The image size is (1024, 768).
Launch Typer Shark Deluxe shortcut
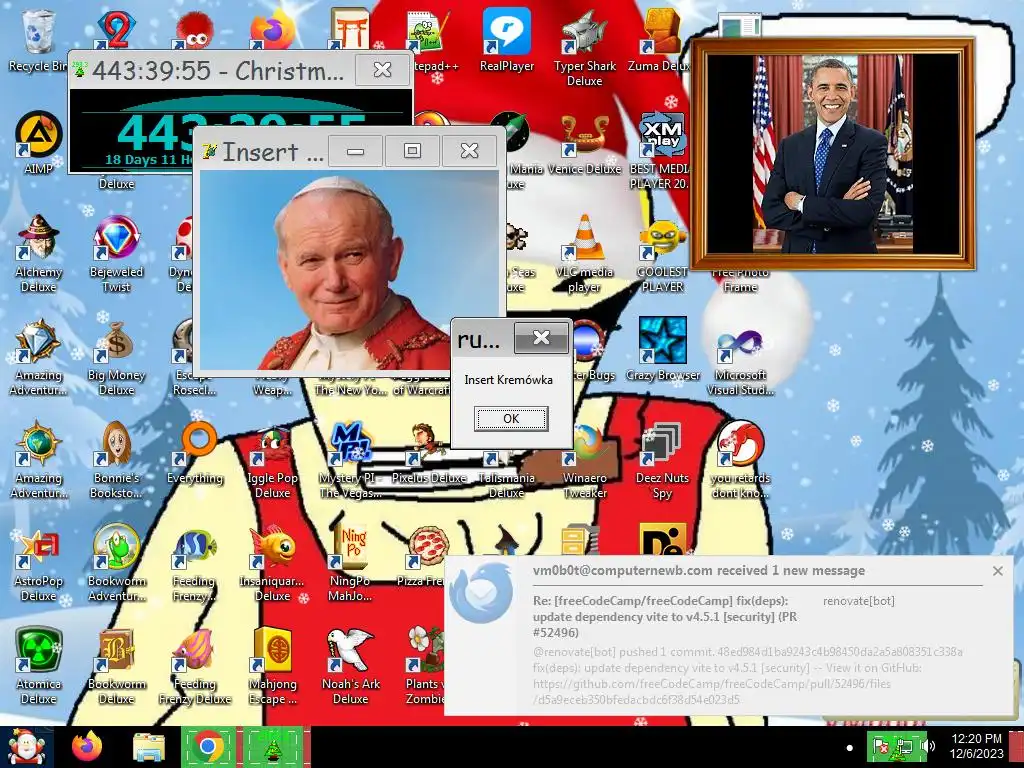pos(584,47)
